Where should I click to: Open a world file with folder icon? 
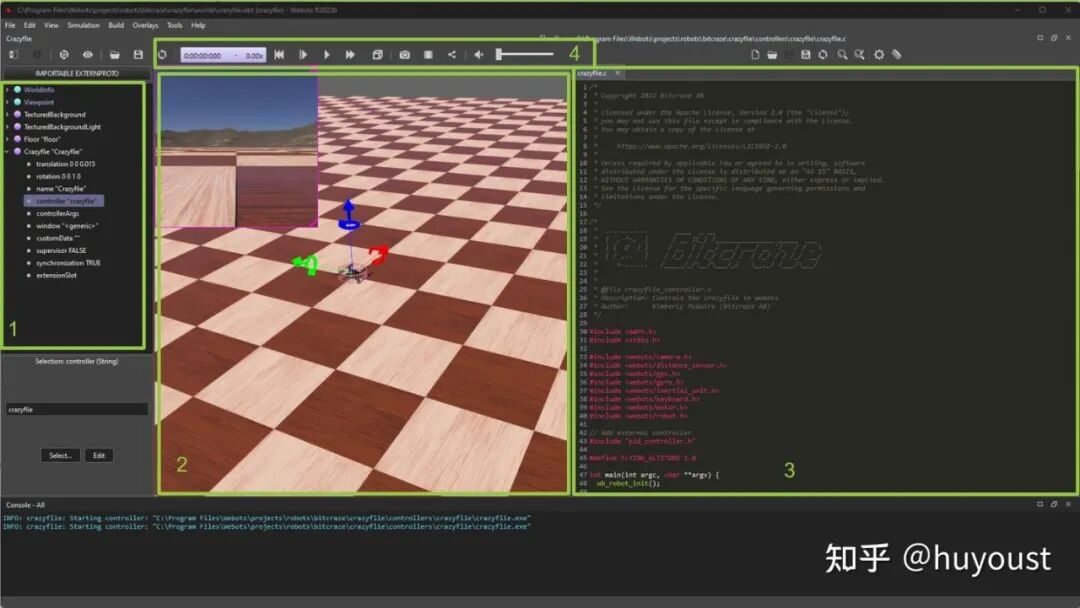coord(114,54)
